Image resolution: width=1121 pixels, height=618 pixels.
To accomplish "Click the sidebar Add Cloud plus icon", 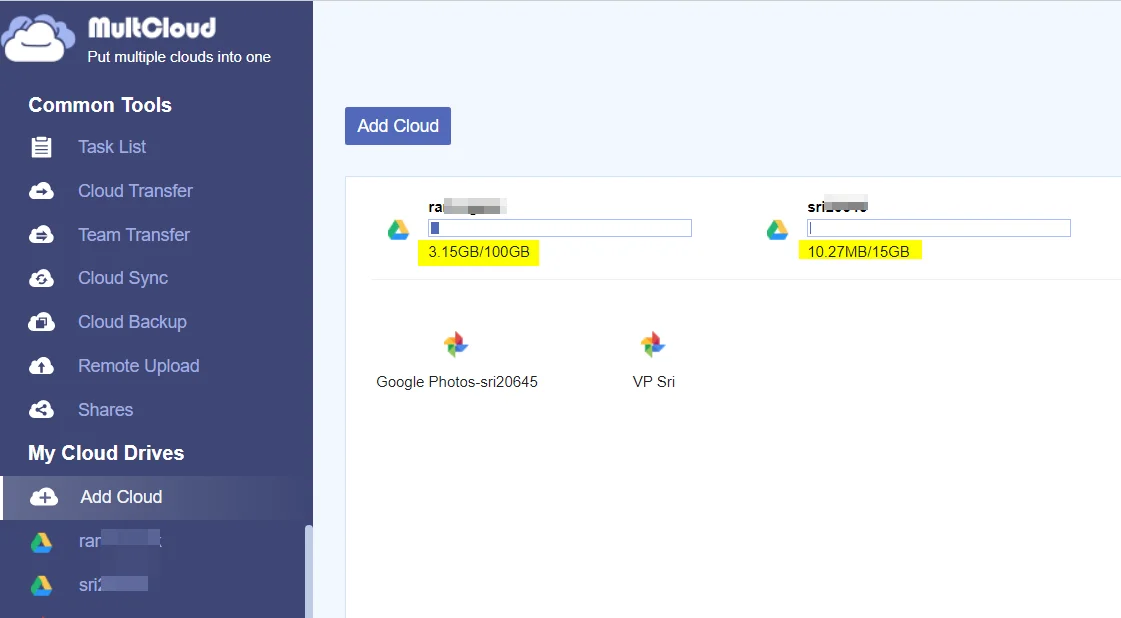I will 44,497.
